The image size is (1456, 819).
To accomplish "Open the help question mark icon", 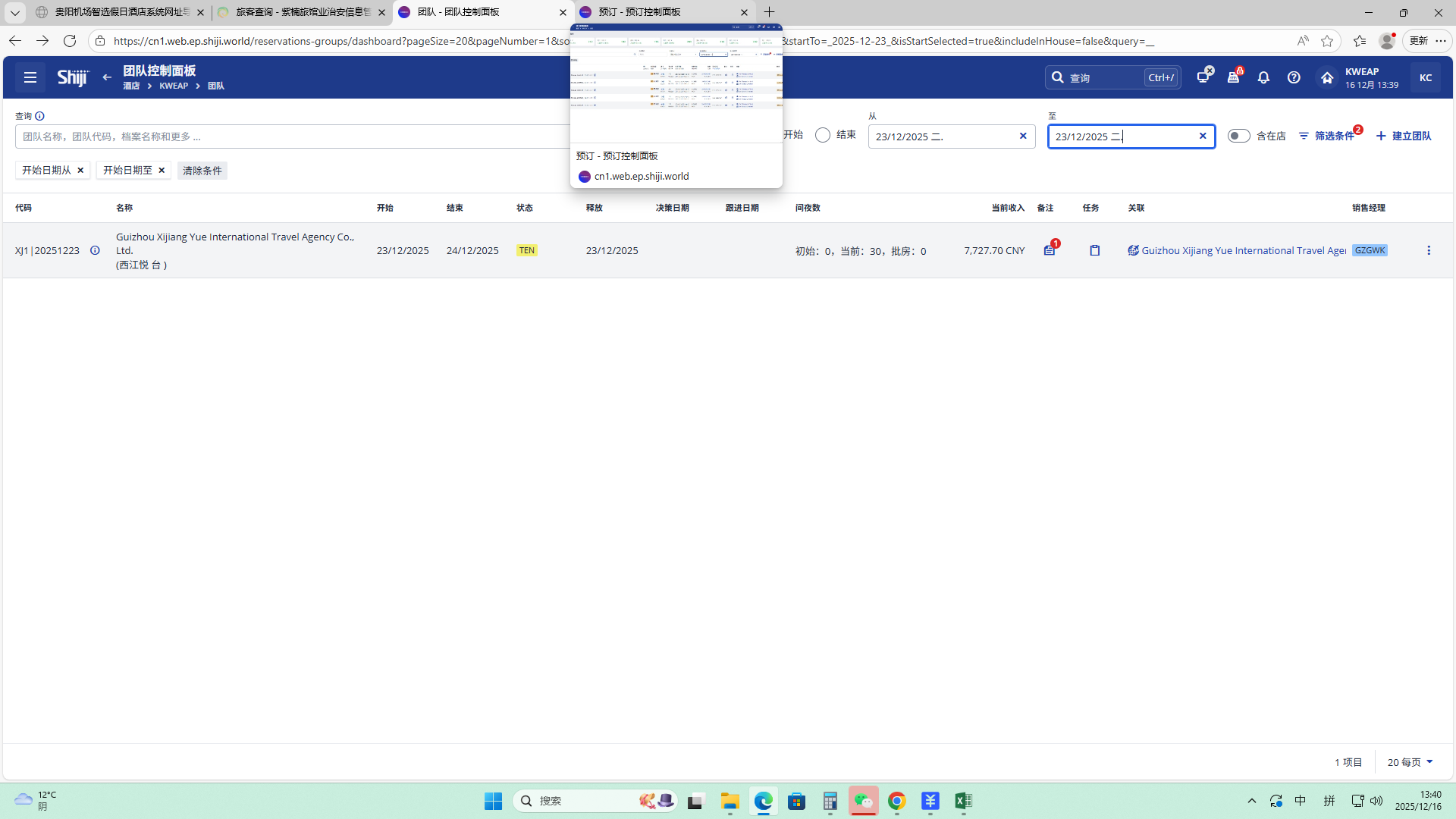I will [1294, 77].
